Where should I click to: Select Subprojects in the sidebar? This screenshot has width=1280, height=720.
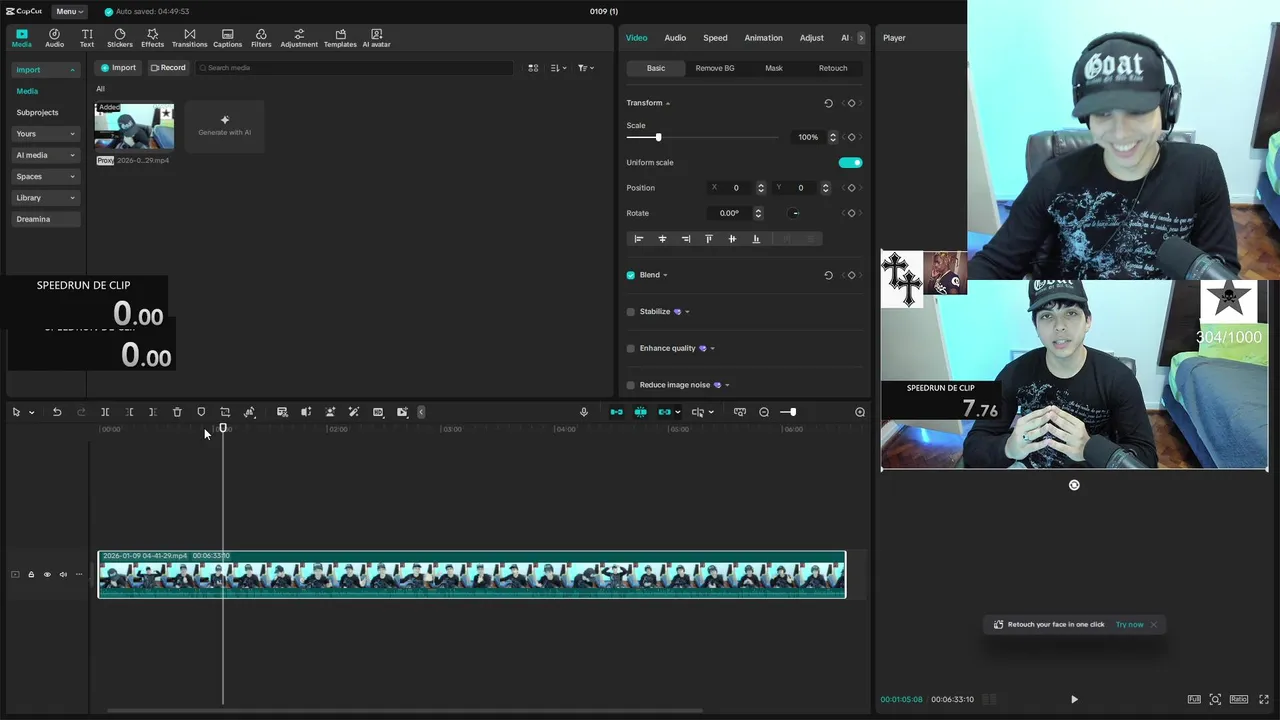37,113
